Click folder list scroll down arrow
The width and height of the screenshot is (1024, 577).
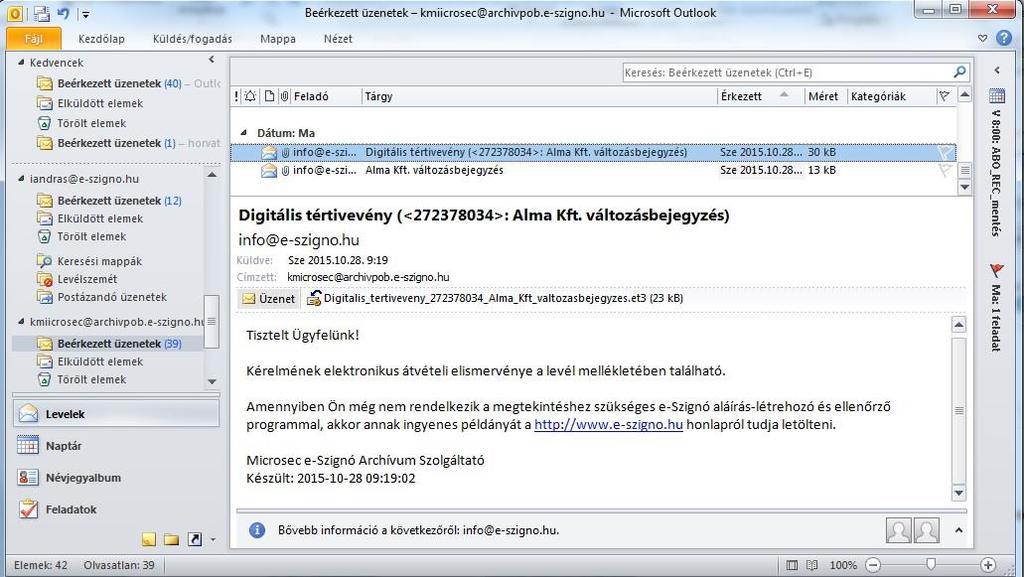[212, 381]
